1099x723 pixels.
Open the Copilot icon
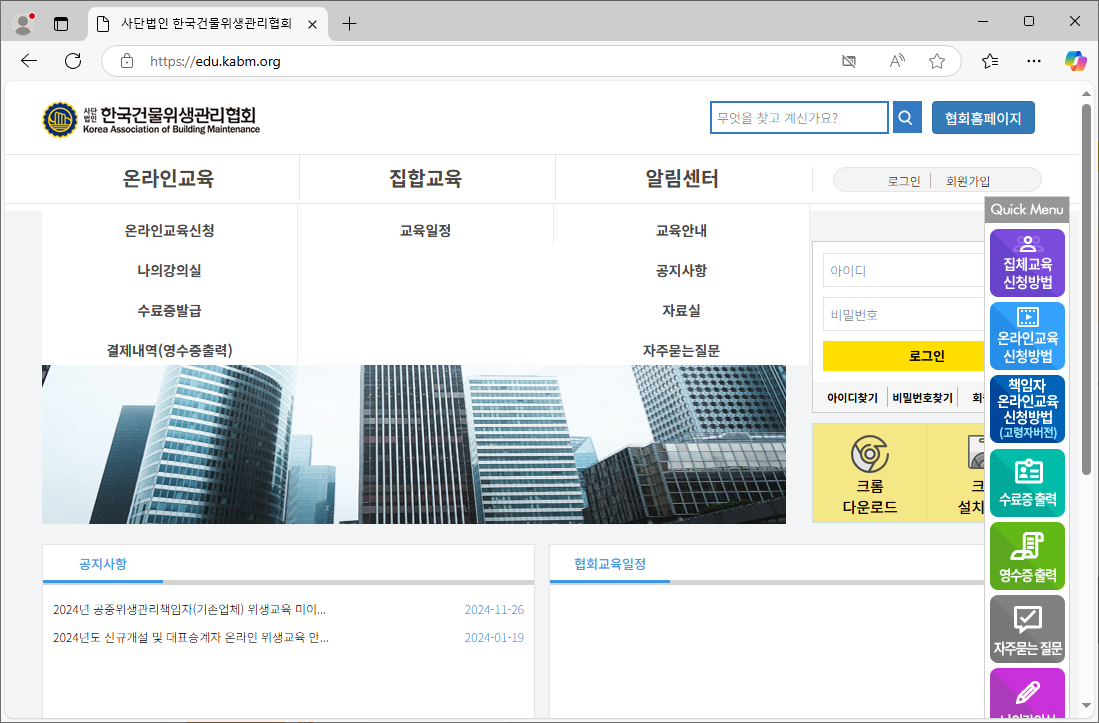[1075, 61]
